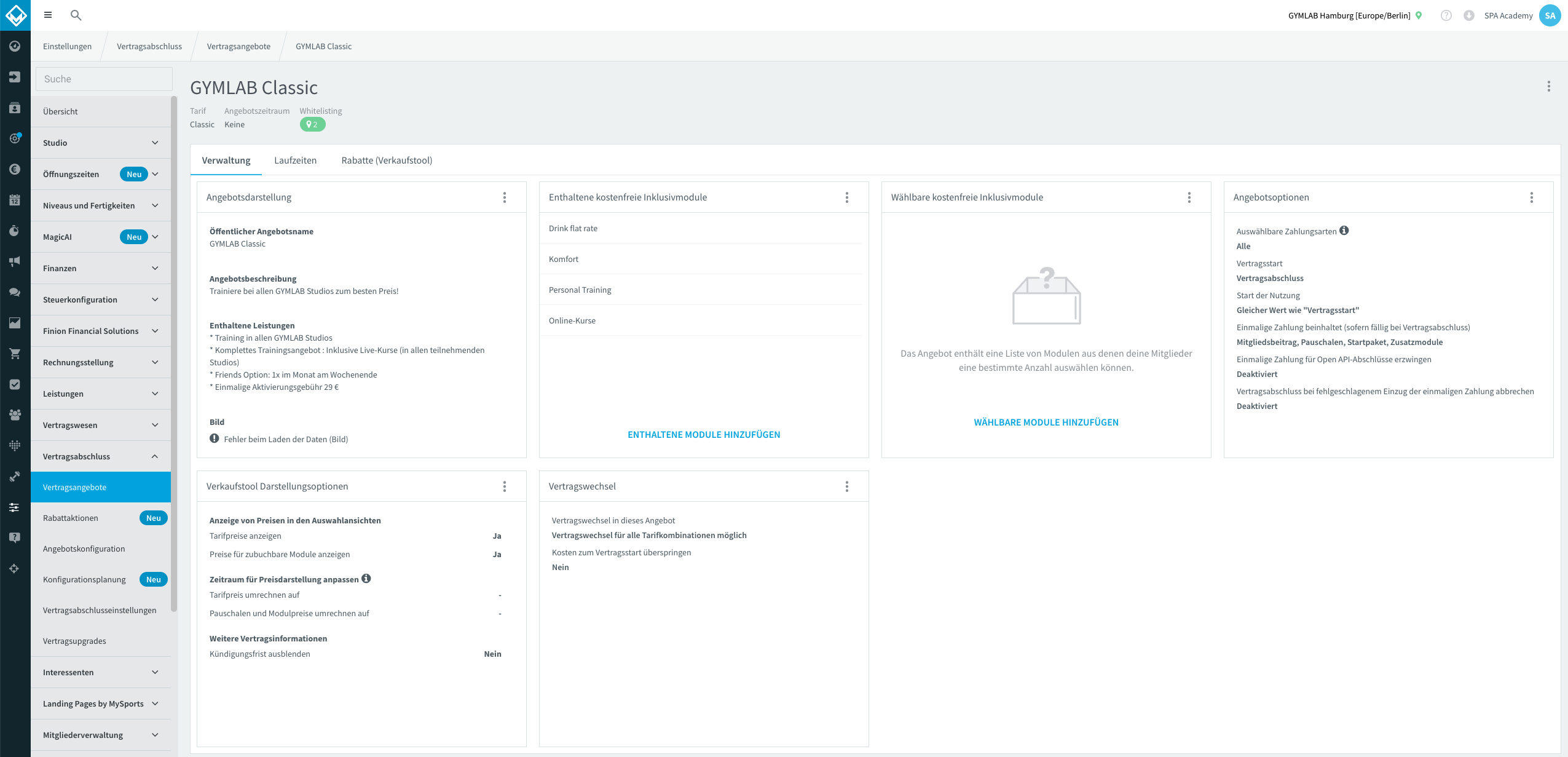Open the Vertragswechsel card options menu

click(847, 486)
